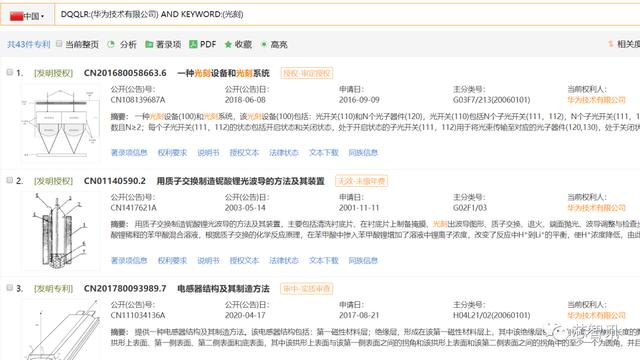This screenshot has width=640, height=360.
Task: Check the box for result 1
Action: 9,72
